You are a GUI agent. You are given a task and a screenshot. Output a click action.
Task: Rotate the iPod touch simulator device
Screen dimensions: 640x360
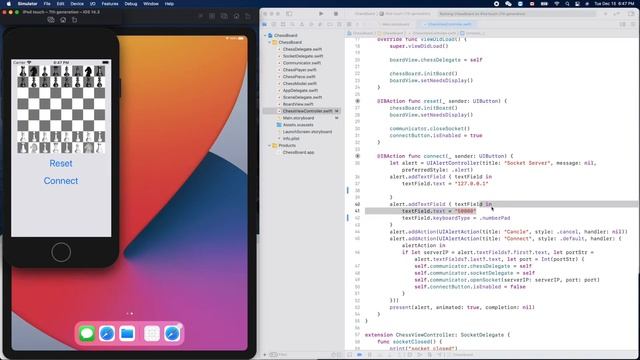click(x=74, y=20)
